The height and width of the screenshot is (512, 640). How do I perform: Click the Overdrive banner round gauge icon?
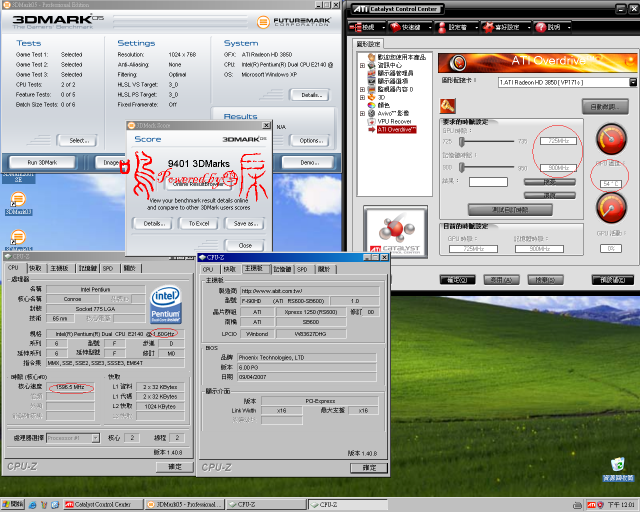[x=458, y=62]
